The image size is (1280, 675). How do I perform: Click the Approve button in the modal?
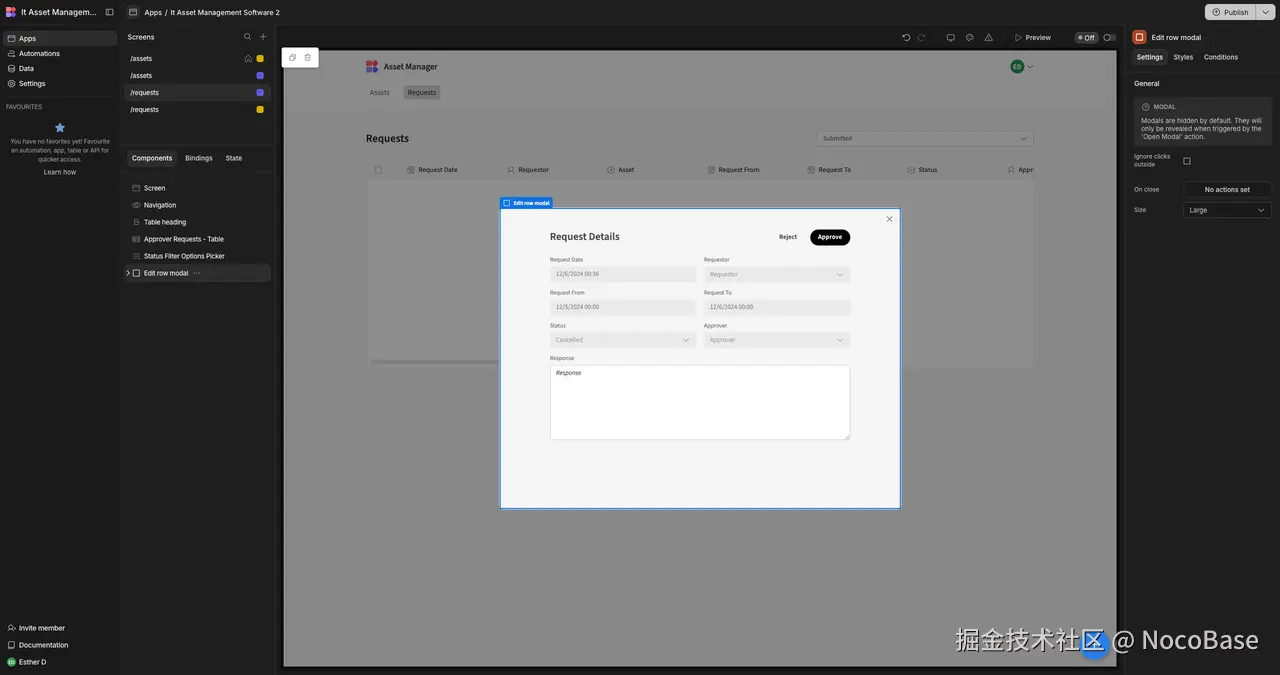pyautogui.click(x=830, y=237)
